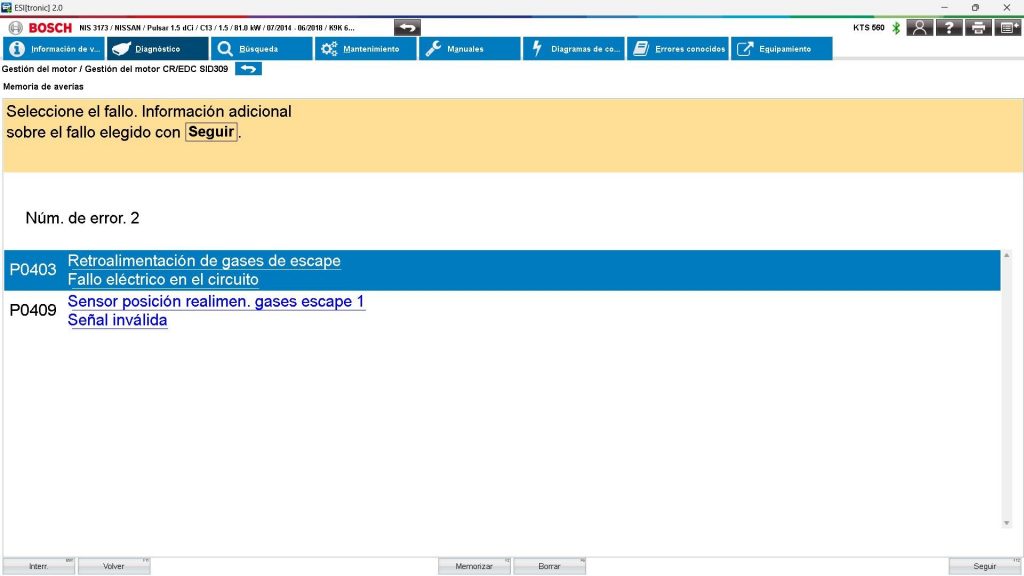The width and height of the screenshot is (1024, 576).
Task: Click the Gestión del motor breadcrumb text
Action: tap(115, 69)
